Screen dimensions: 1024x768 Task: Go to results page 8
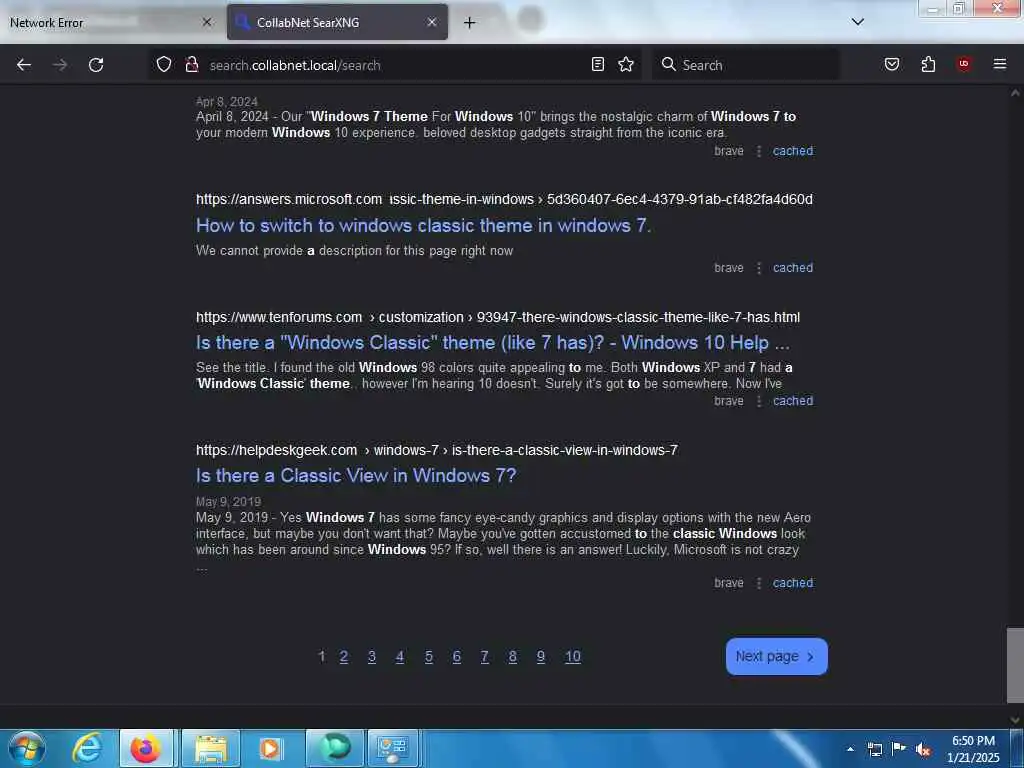pyautogui.click(x=513, y=656)
